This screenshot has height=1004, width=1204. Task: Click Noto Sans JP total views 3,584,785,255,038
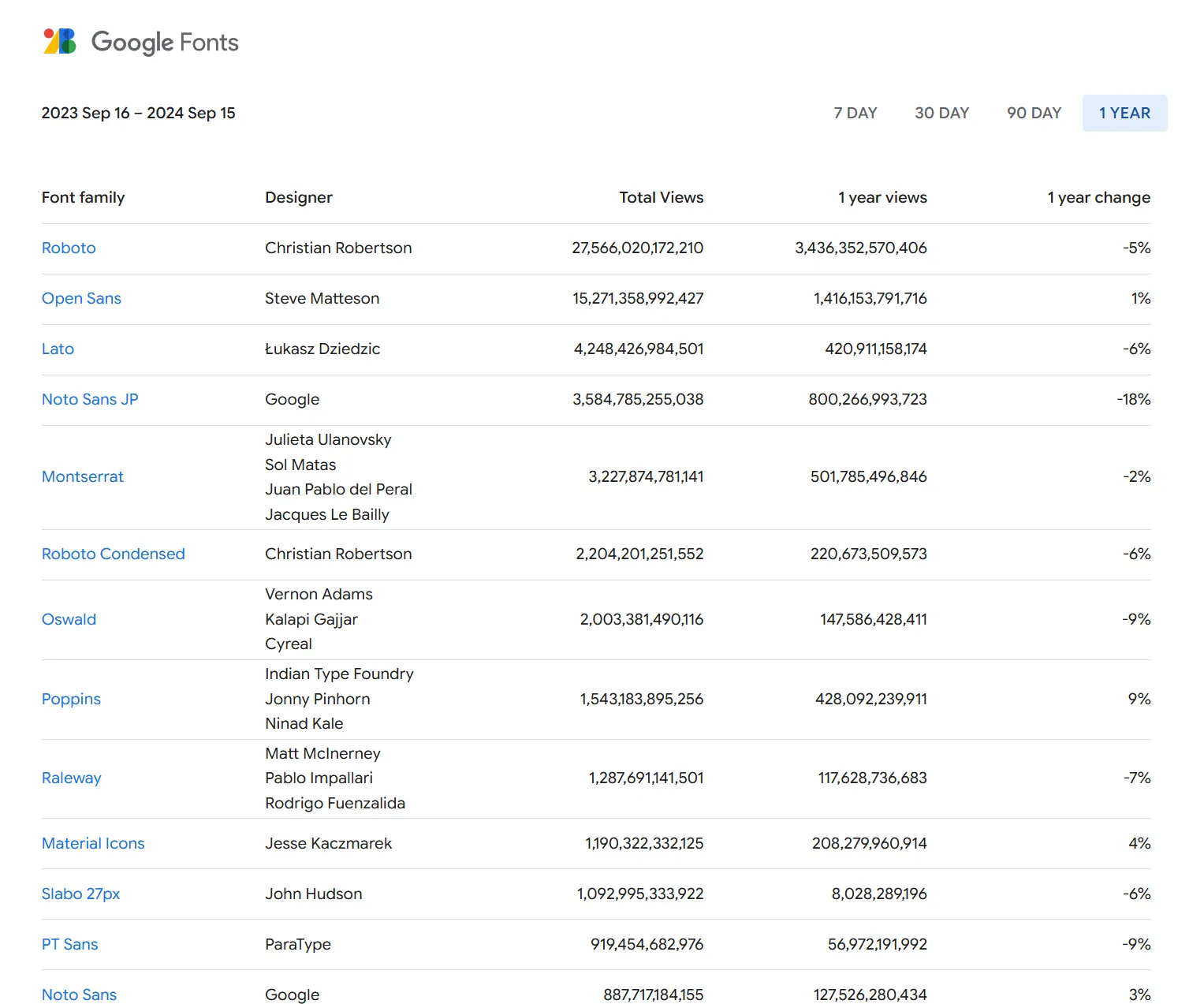pyautogui.click(x=638, y=399)
